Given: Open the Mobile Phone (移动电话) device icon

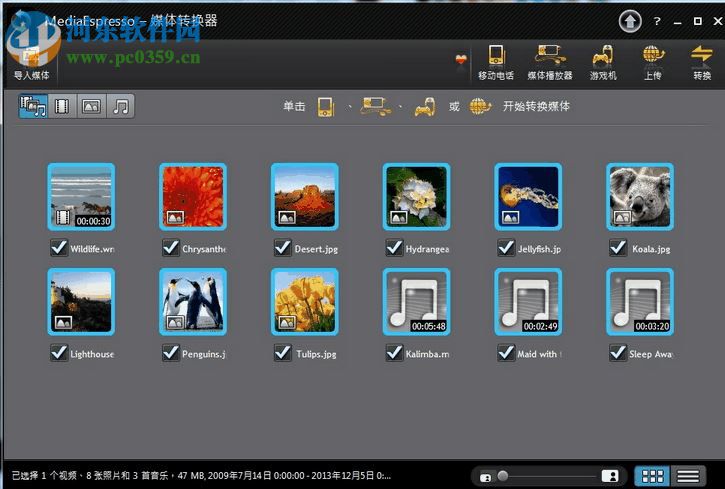Looking at the screenshot, I should [x=496, y=56].
